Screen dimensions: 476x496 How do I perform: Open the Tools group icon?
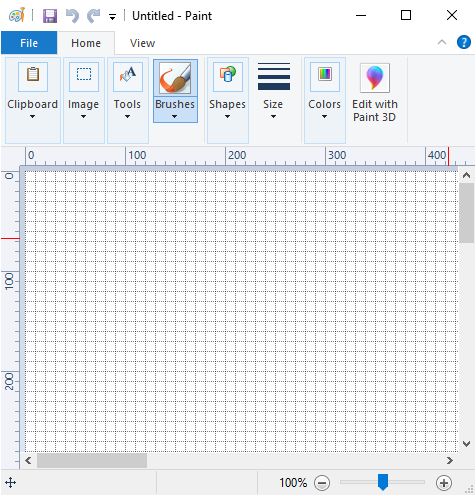128,77
